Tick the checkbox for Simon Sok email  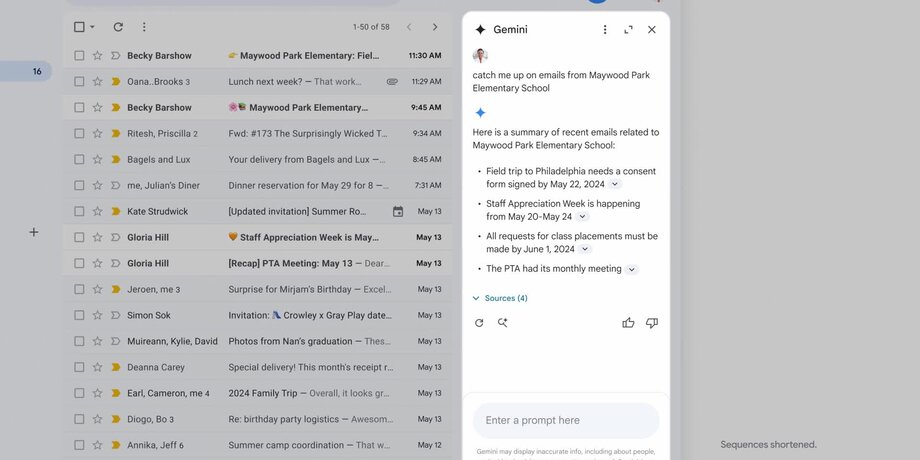(x=79, y=316)
